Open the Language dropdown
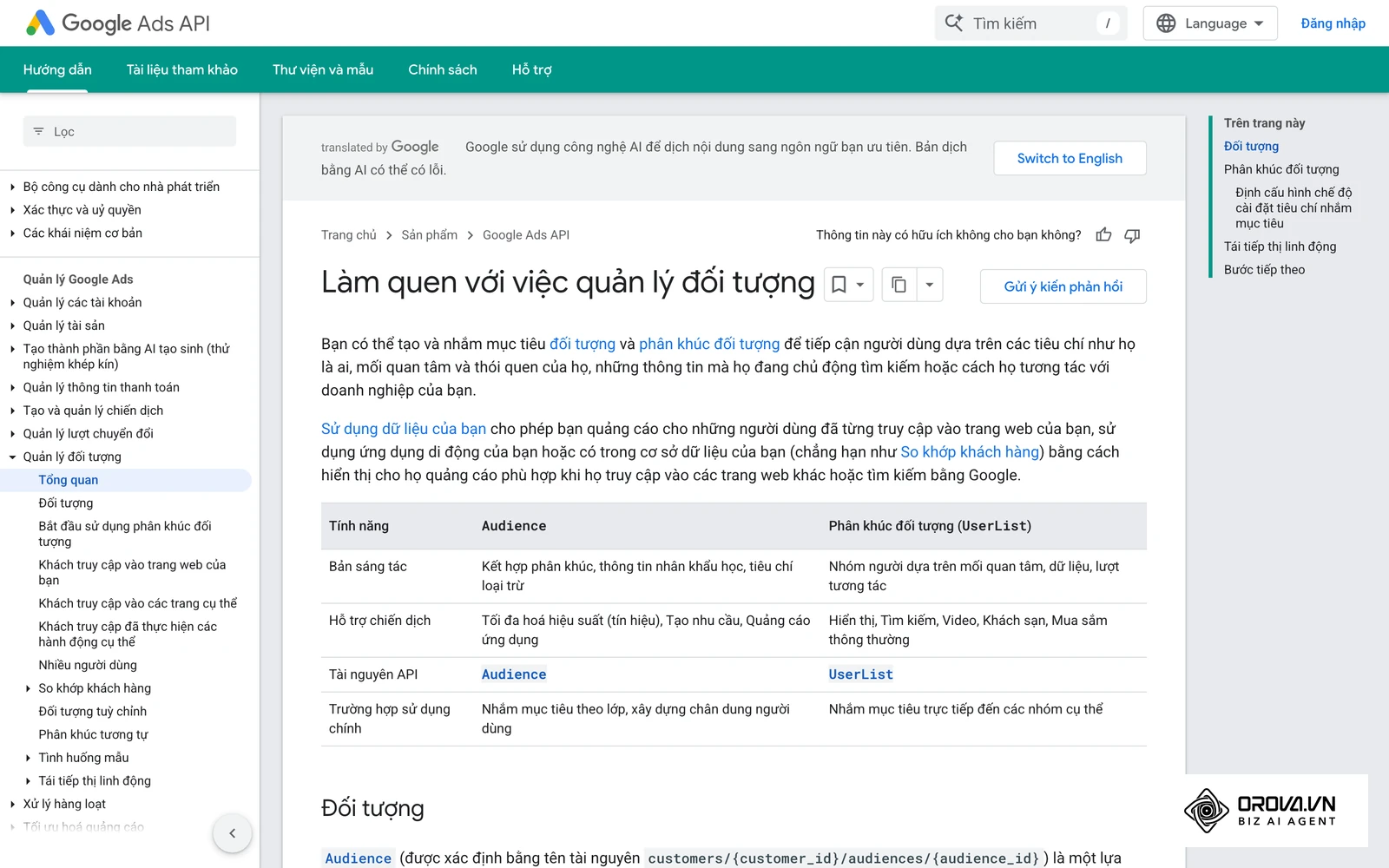Viewport: 1389px width, 868px height. [x=1210, y=23]
